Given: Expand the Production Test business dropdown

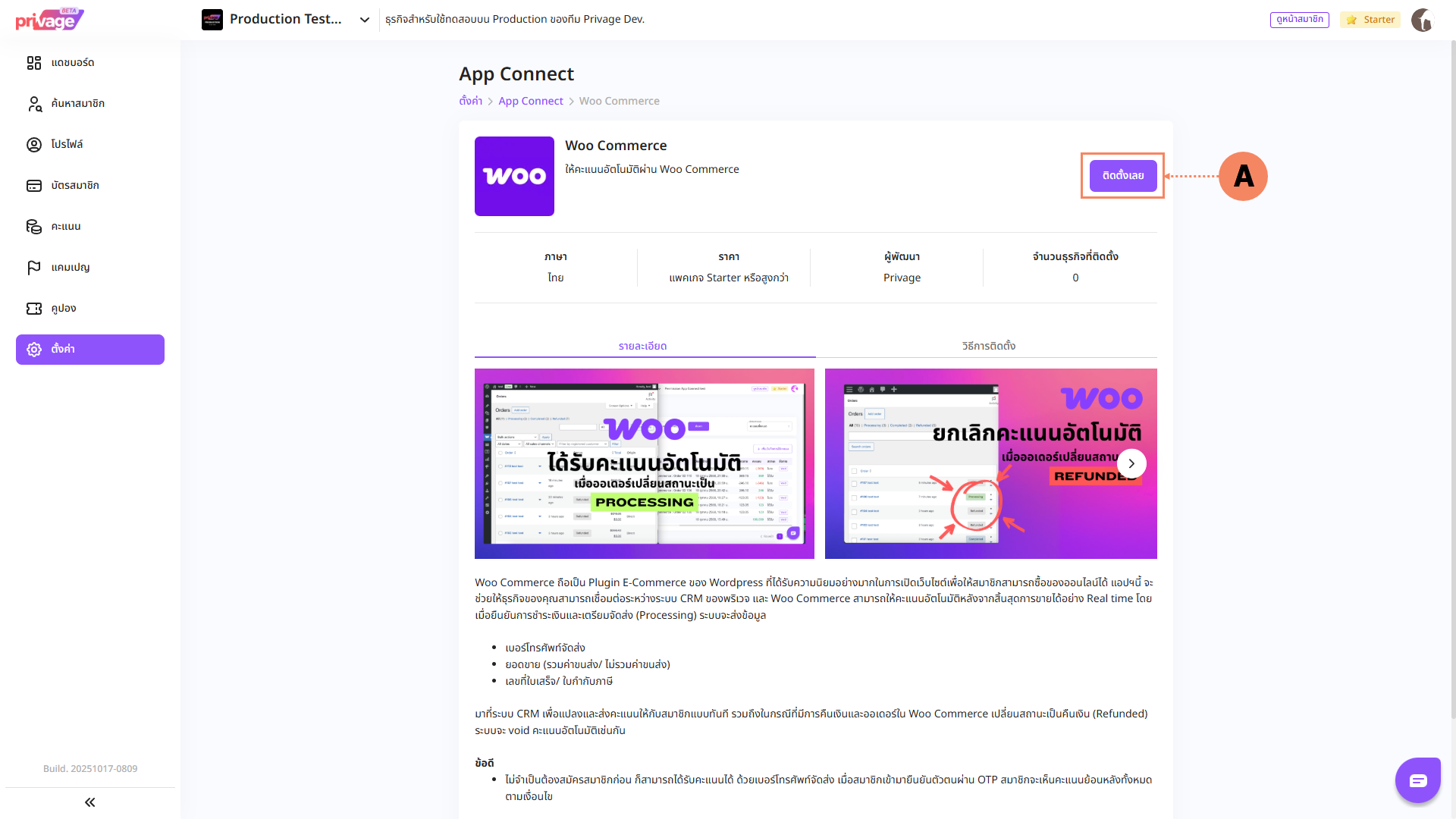Looking at the screenshot, I should [365, 20].
